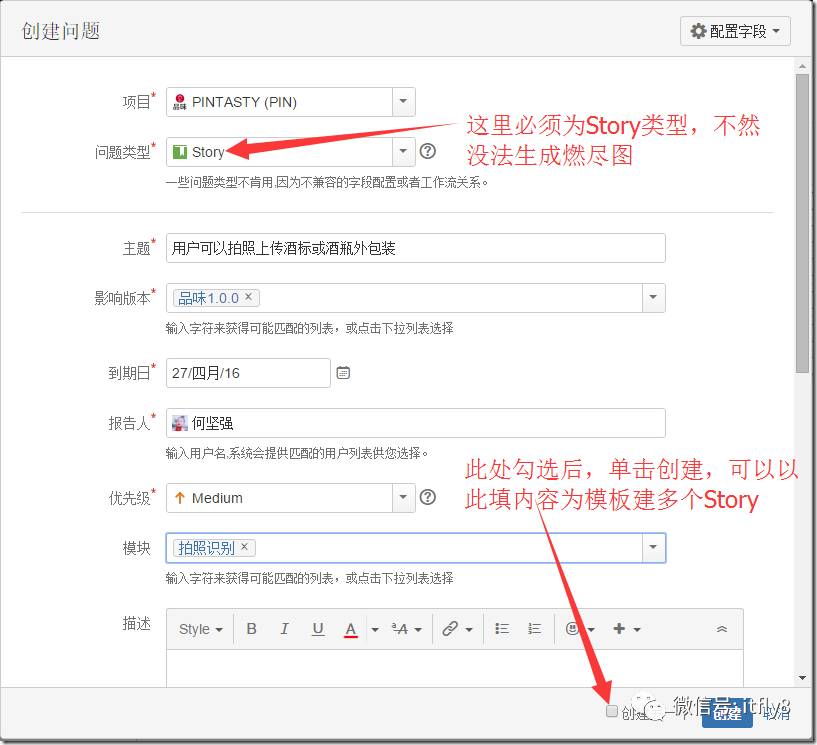
Task: Select the 拍照识别 module tag text
Action: (206, 548)
